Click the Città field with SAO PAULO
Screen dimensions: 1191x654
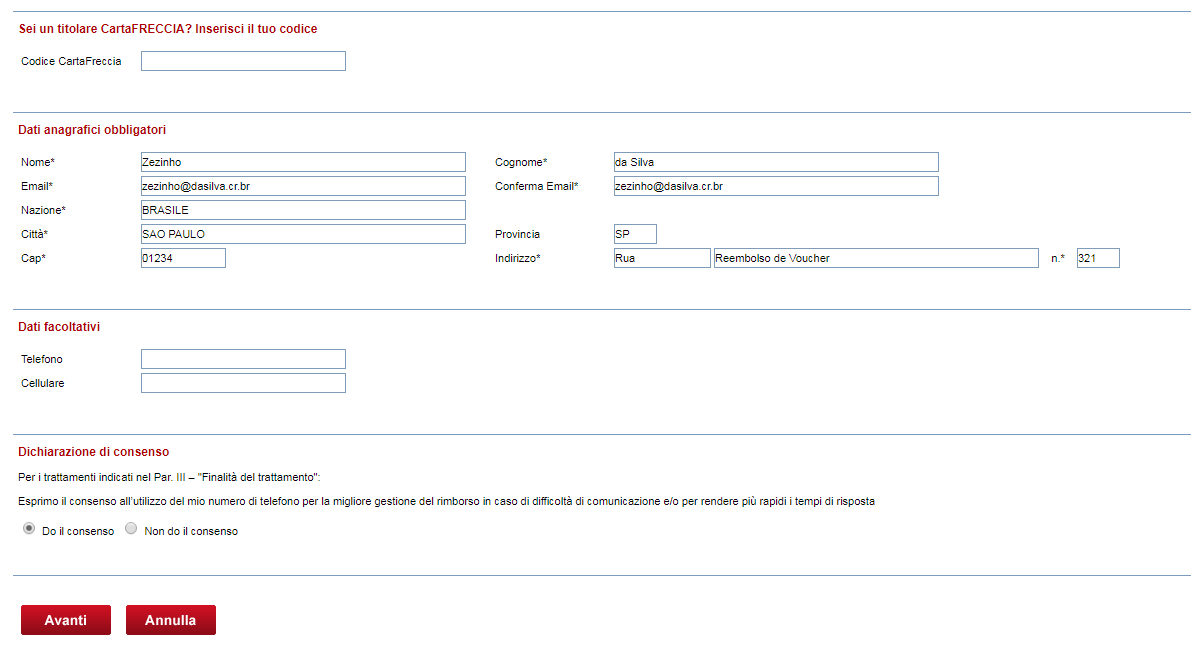(x=303, y=234)
